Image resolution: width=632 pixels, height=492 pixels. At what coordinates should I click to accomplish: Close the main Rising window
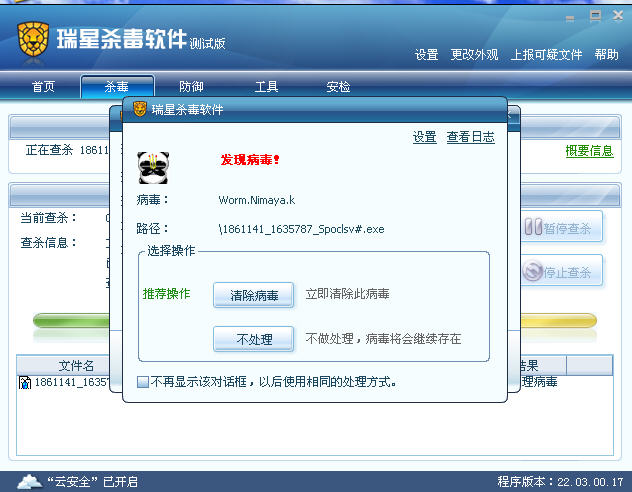point(618,16)
